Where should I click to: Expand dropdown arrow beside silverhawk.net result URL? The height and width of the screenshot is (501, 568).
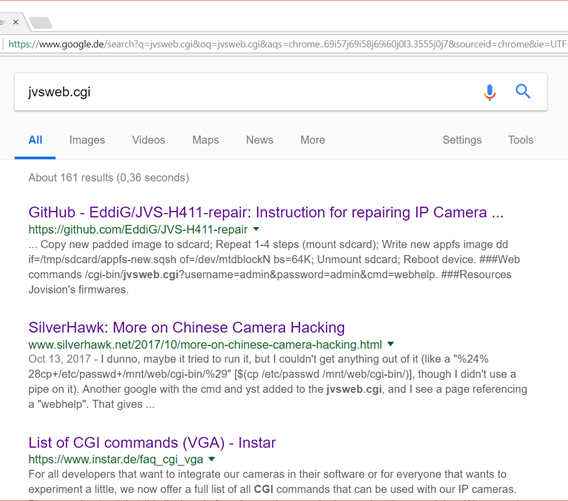click(390, 344)
